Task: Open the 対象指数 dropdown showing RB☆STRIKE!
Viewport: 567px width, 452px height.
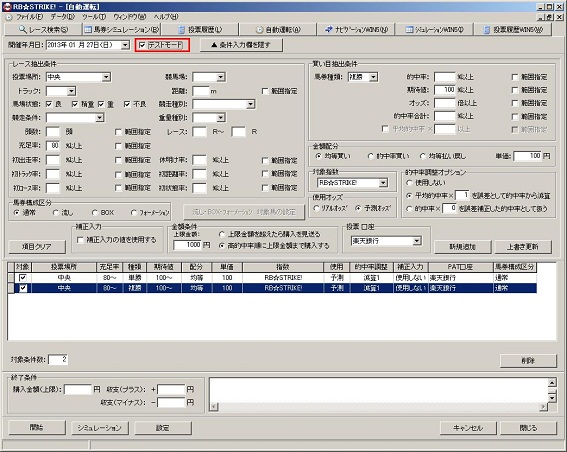Action: click(383, 183)
